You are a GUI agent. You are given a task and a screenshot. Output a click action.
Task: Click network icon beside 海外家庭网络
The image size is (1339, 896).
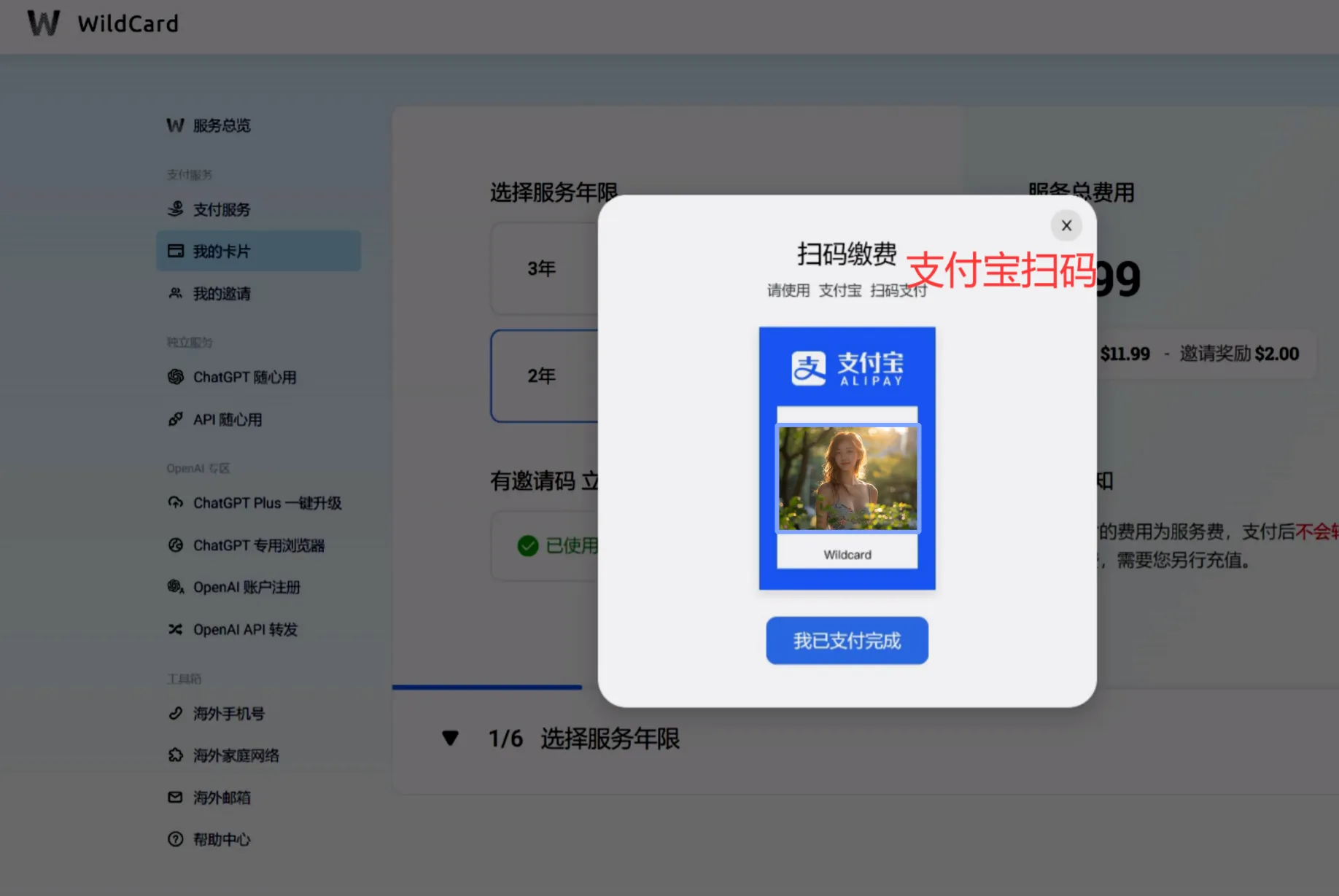coord(175,755)
